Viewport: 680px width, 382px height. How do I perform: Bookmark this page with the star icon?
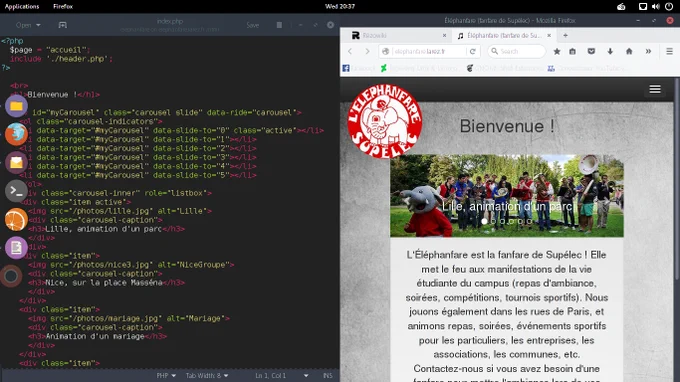pos(557,51)
